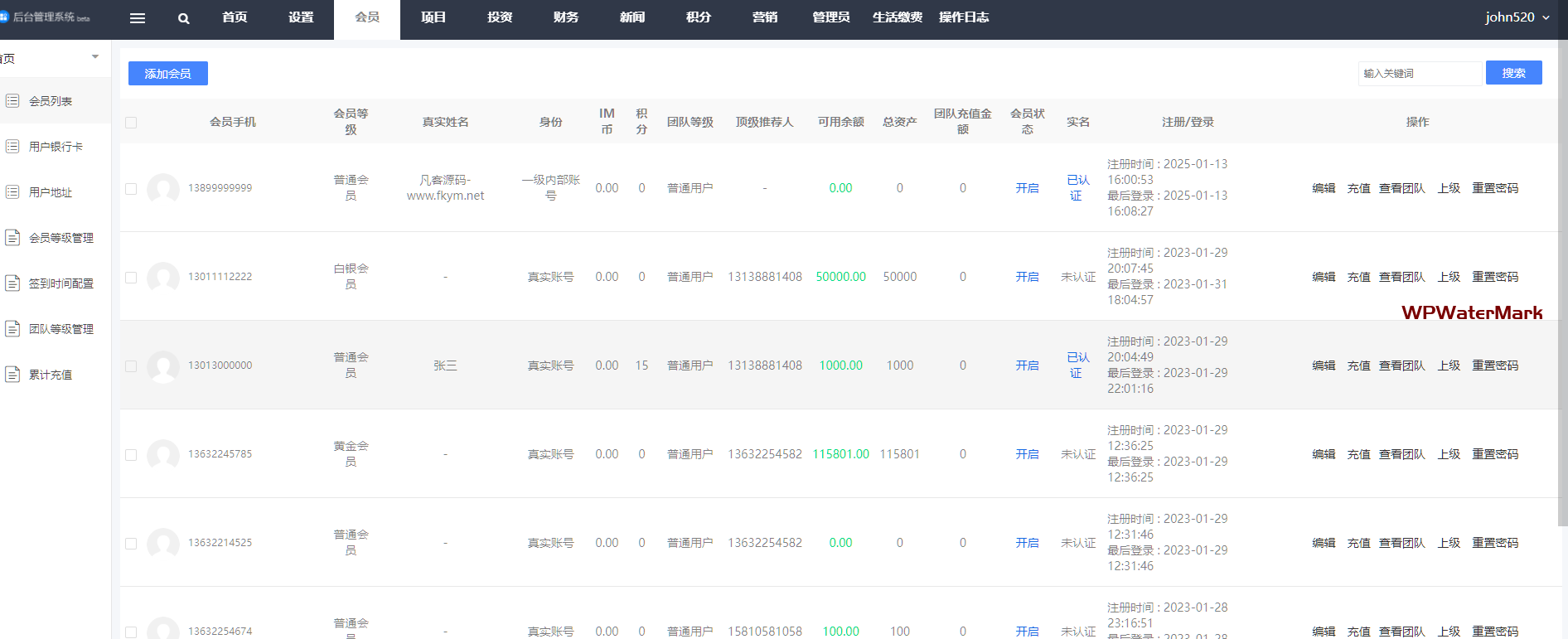Click the 会员等级管理 sidebar icon
Viewport: 1568px width, 639px height.
(x=12, y=238)
